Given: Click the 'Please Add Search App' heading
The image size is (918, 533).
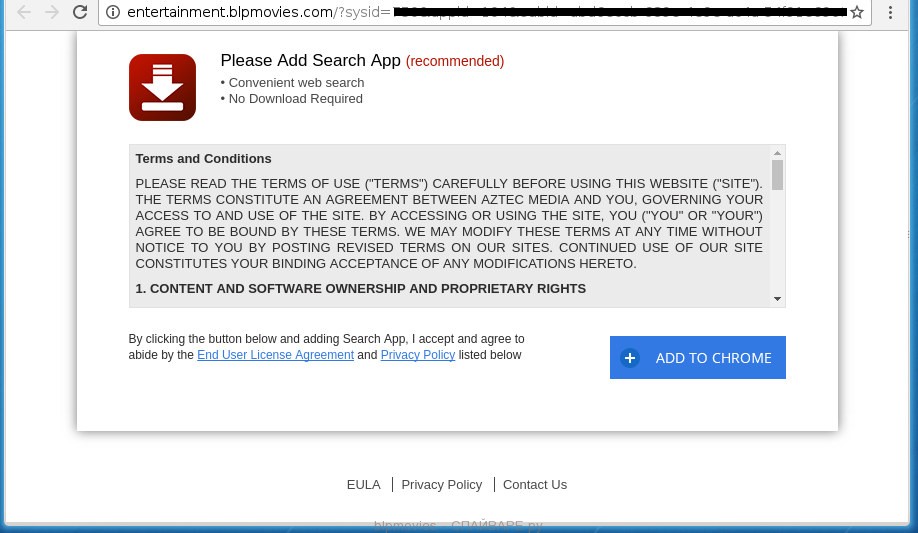Looking at the screenshot, I should coord(310,60).
